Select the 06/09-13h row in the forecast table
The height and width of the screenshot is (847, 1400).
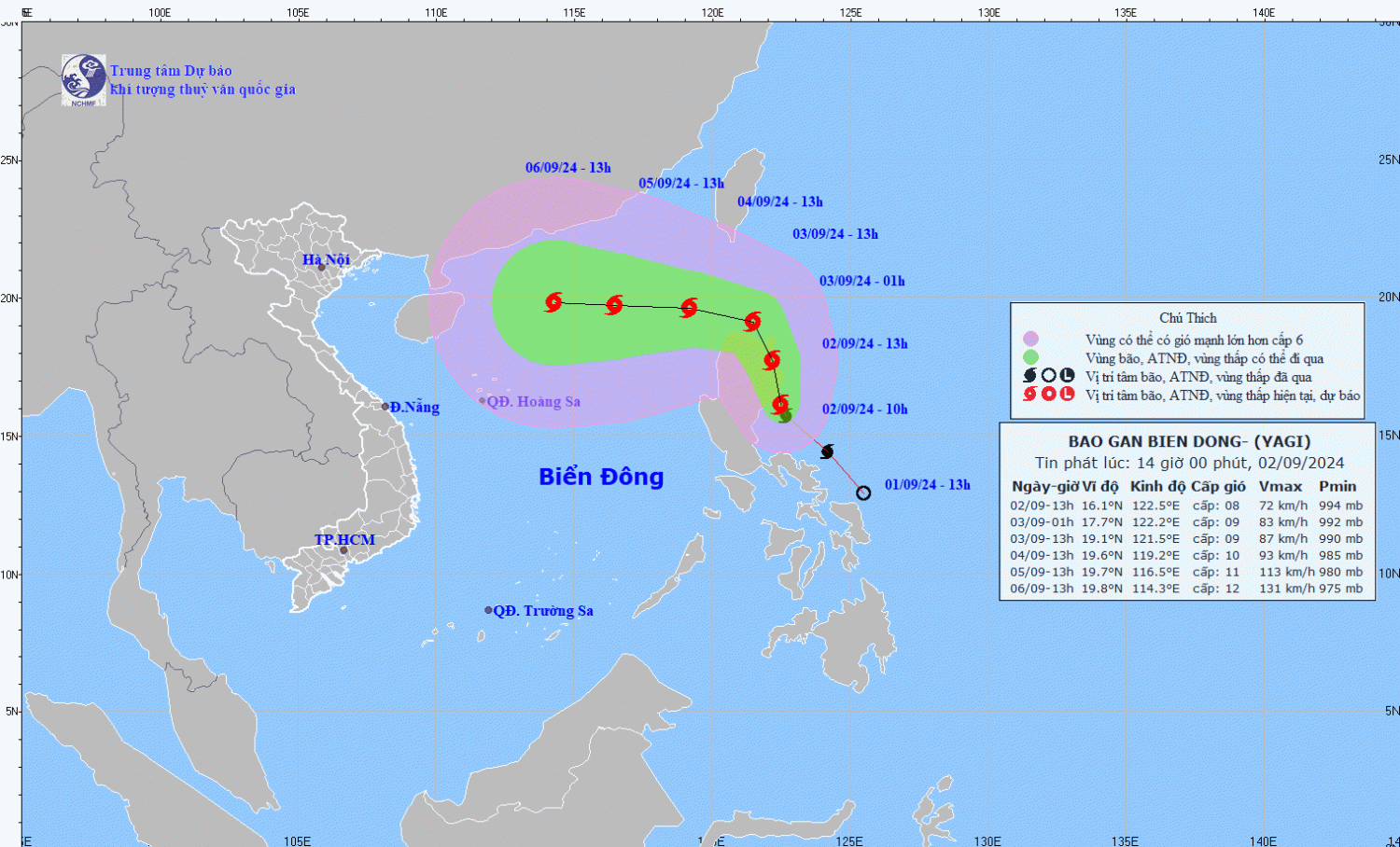(x=1186, y=589)
